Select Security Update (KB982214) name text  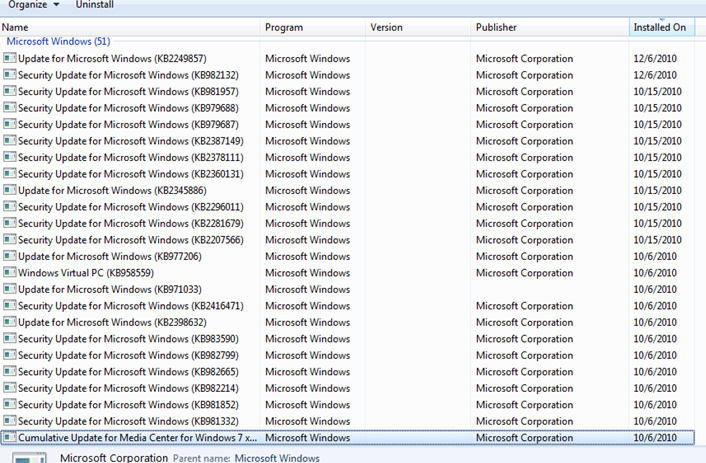(x=128, y=388)
